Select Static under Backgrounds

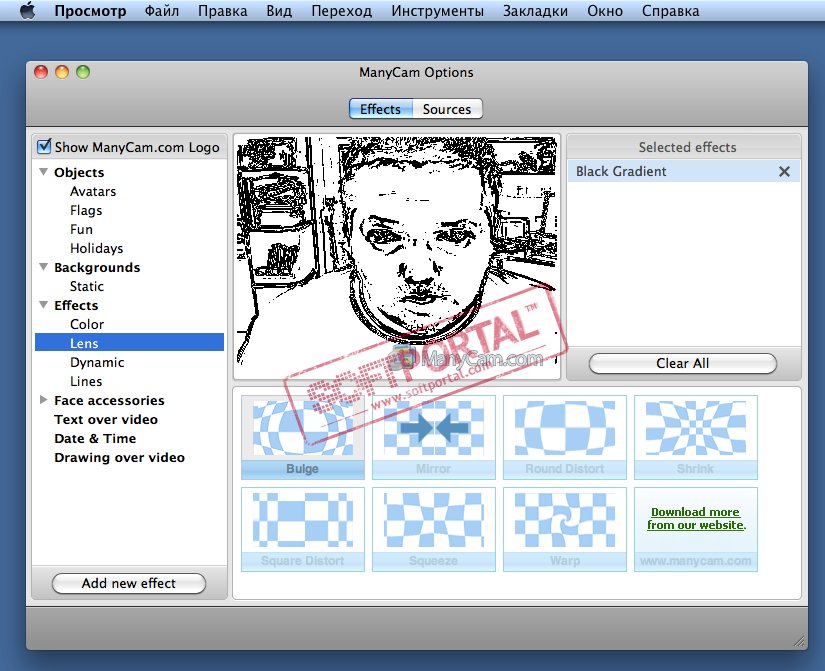(87, 286)
